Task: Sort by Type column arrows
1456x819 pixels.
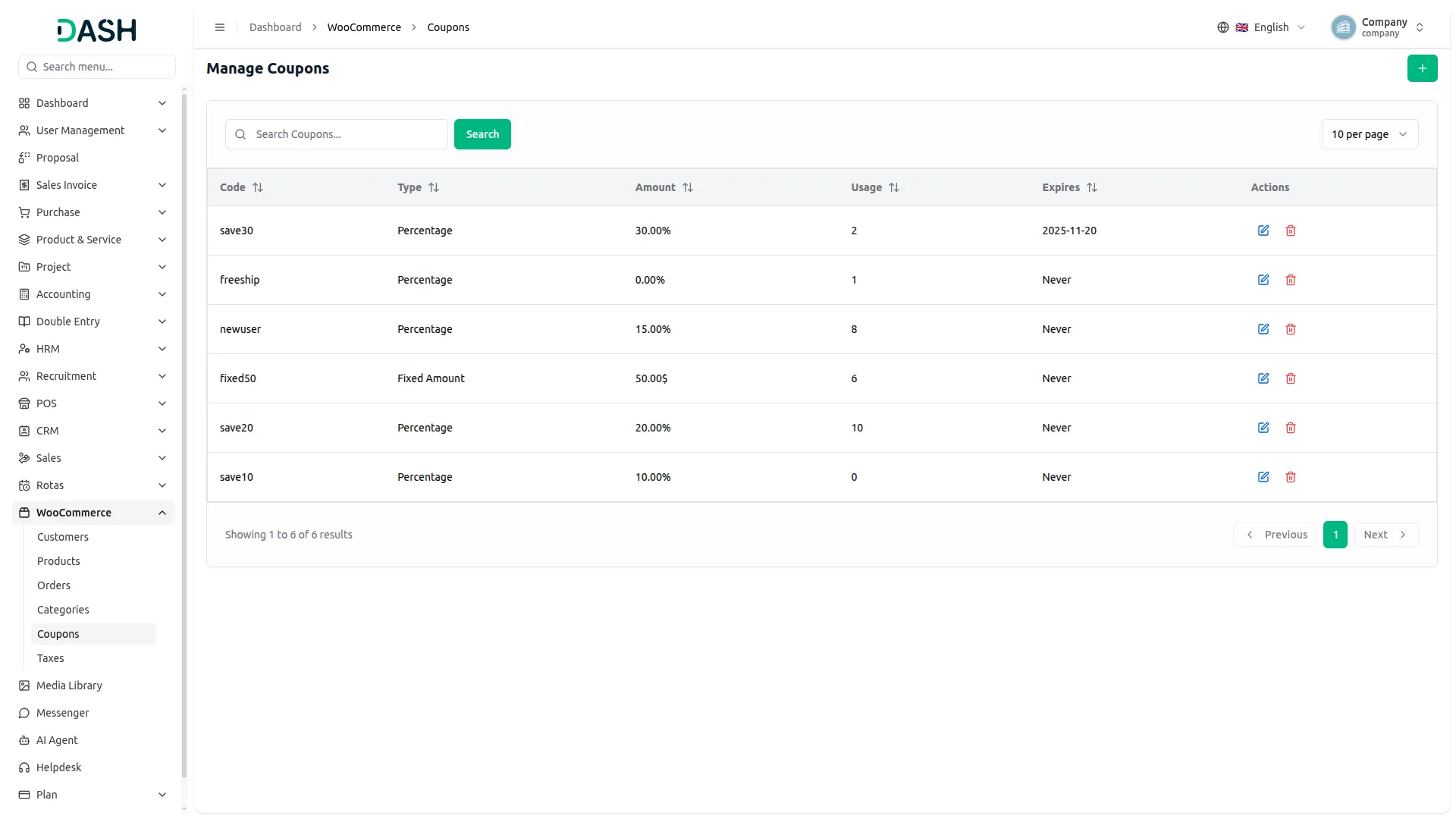Action: pyautogui.click(x=434, y=187)
